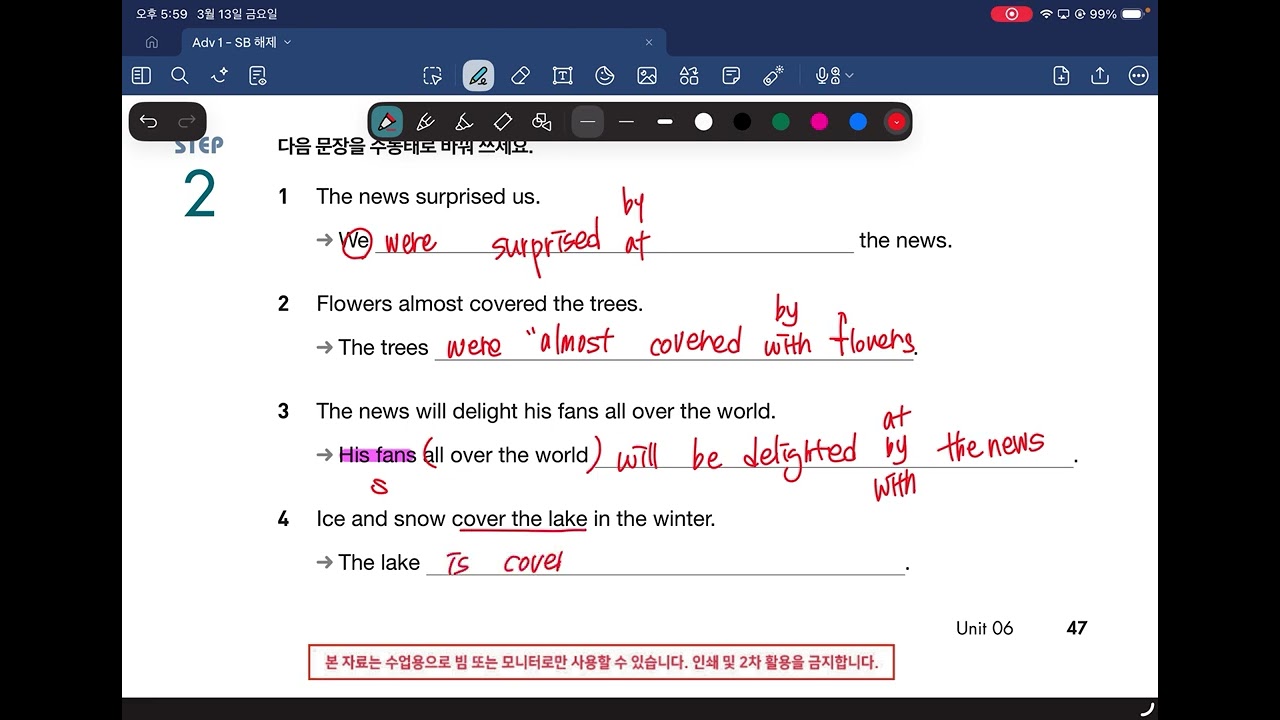Screen dimensions: 1280x720
Task: Expand the audio recording options chevron
Action: 849,75
